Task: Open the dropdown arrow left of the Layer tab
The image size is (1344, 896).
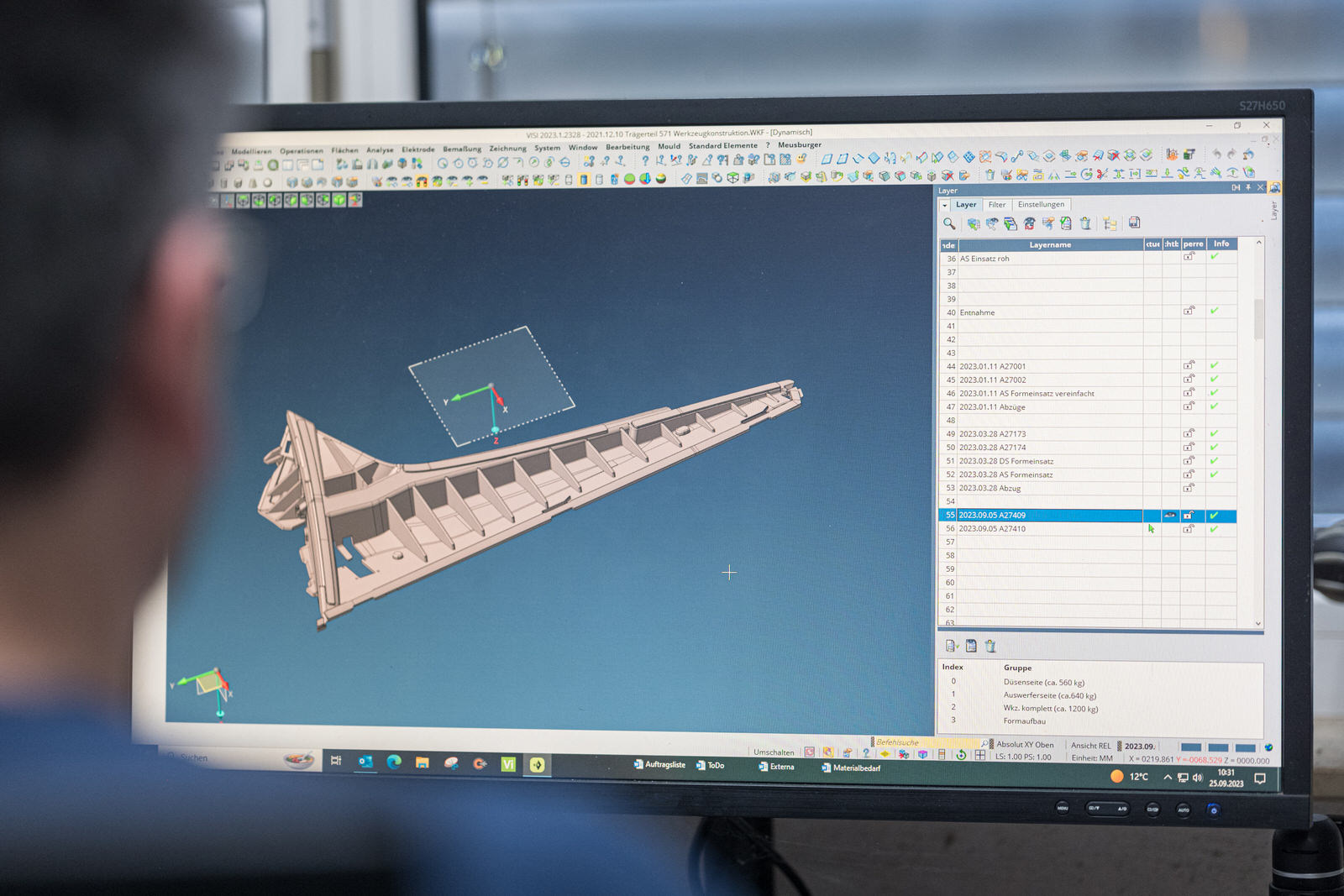Action: (x=944, y=205)
